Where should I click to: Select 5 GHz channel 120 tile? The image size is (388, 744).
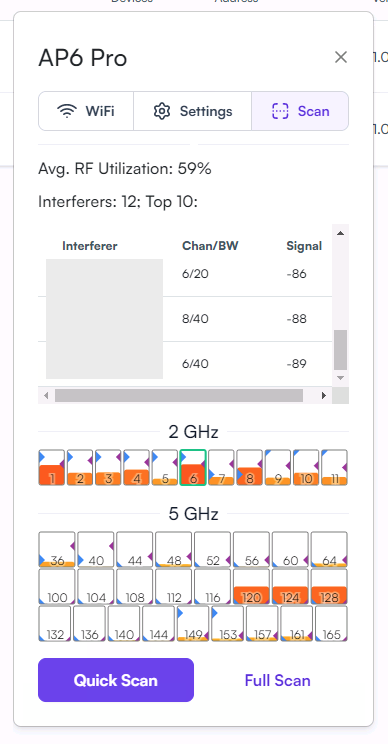(251, 586)
